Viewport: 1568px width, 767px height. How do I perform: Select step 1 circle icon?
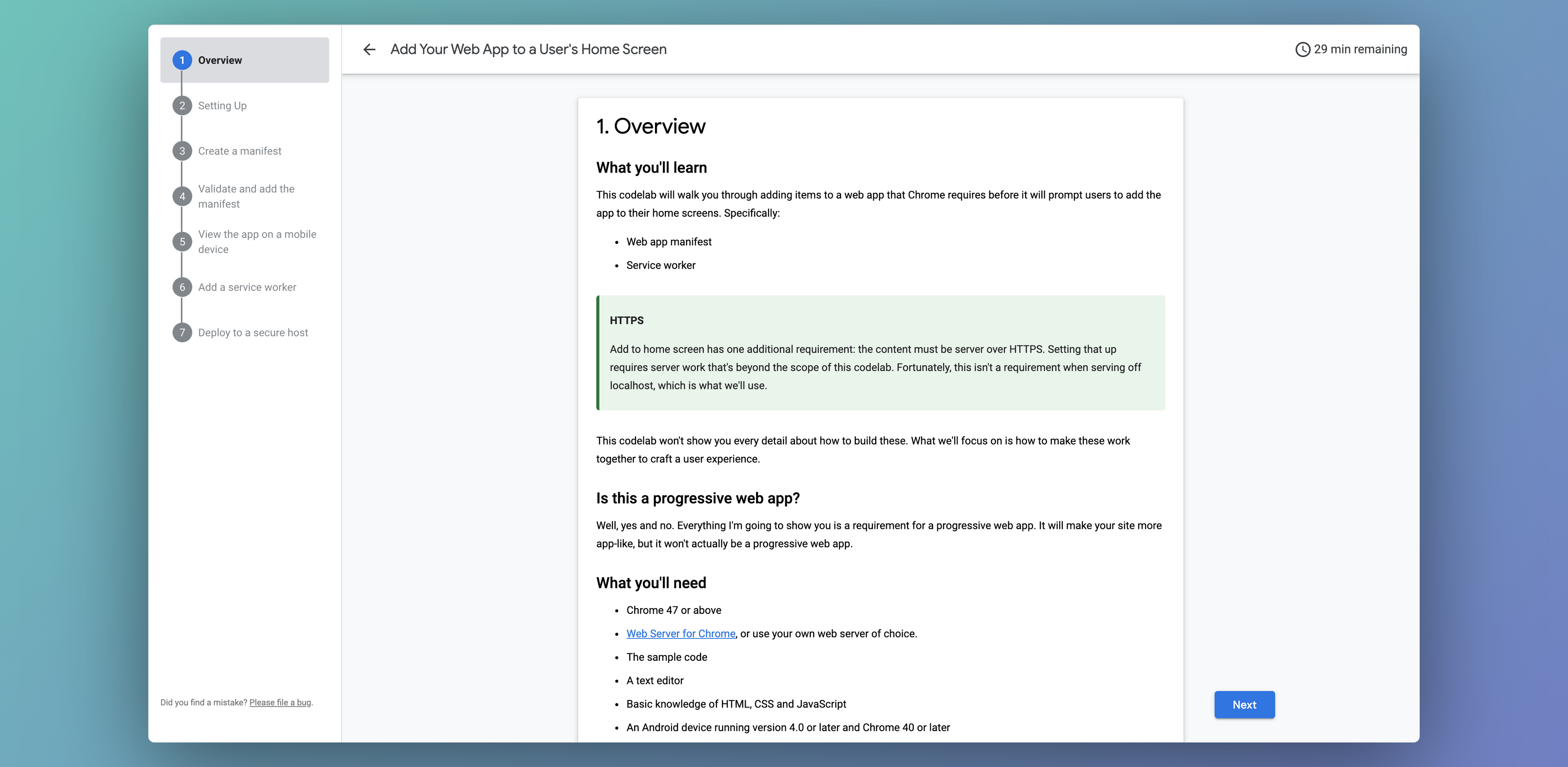click(x=182, y=60)
